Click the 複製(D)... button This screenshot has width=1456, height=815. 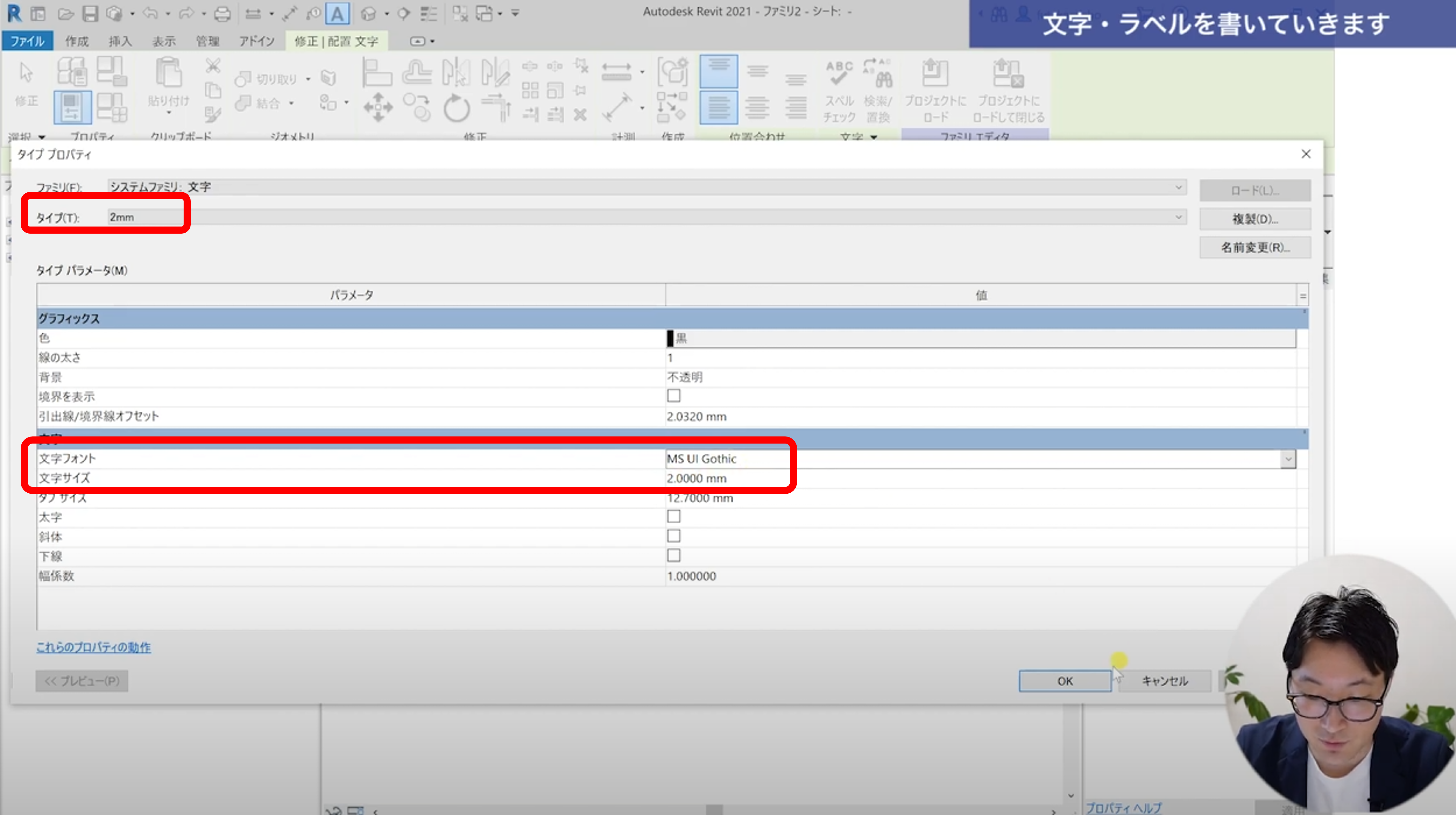tap(1254, 219)
